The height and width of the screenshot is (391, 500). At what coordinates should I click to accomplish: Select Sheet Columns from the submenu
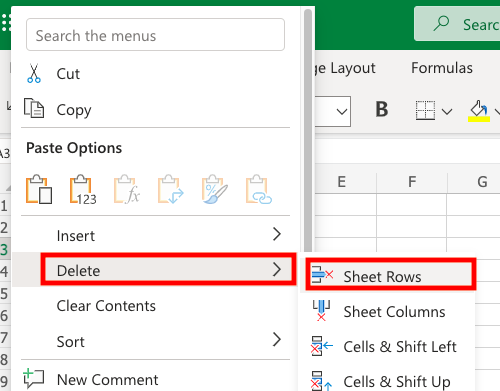pos(388,311)
